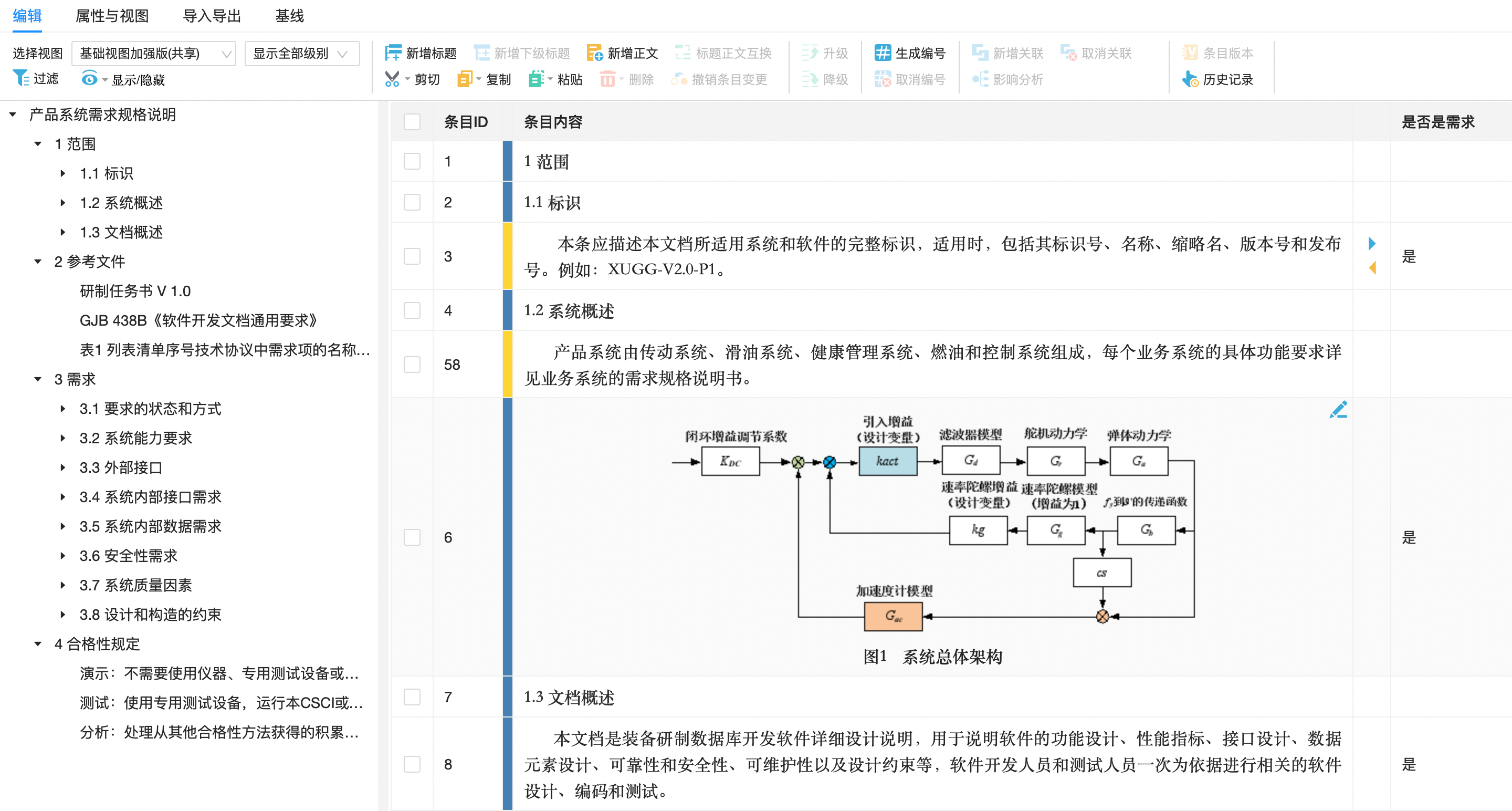Toggle the 显示/隐藏 eye icon
Viewport: 1512px width, 811px height.
[89, 79]
